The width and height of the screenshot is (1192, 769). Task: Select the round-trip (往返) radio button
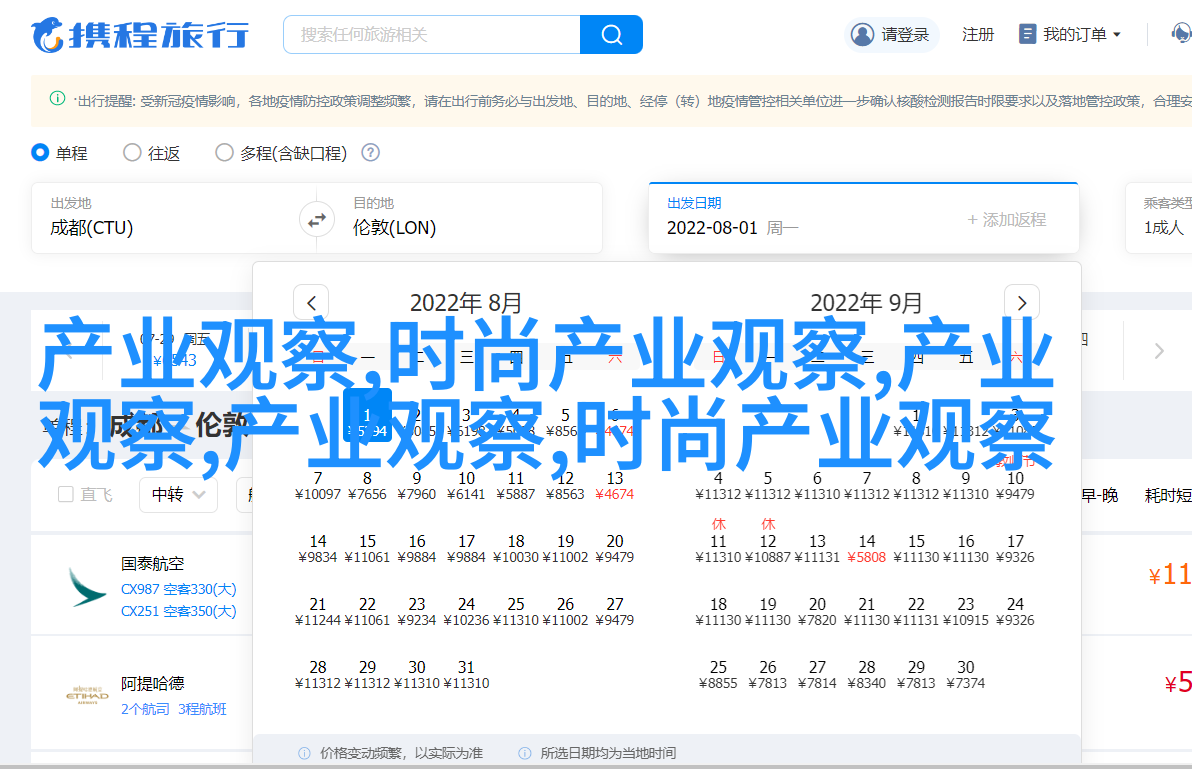(x=132, y=153)
